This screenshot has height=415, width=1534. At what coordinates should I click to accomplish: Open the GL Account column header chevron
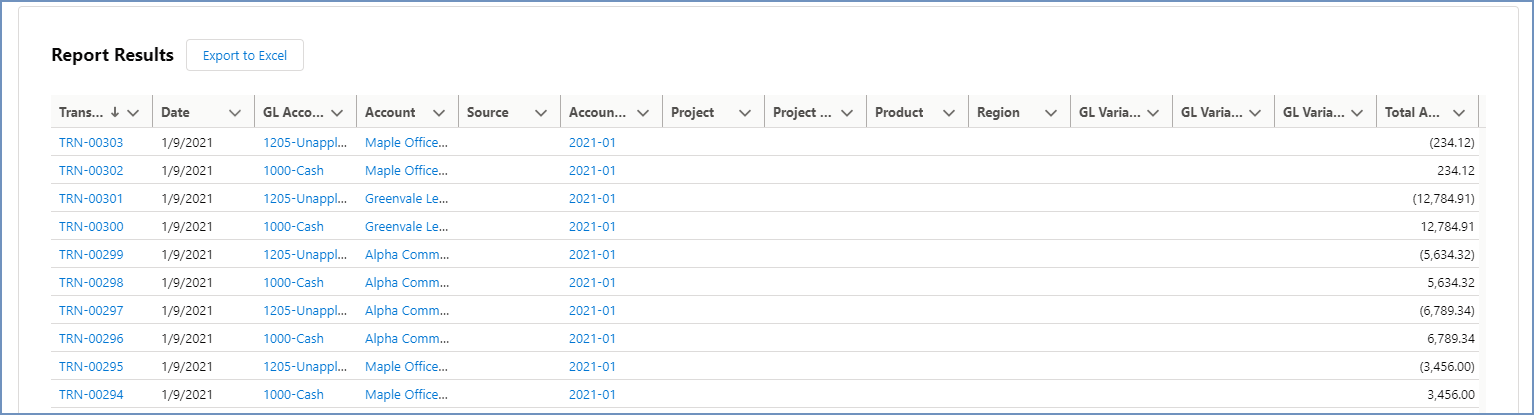tap(337, 113)
